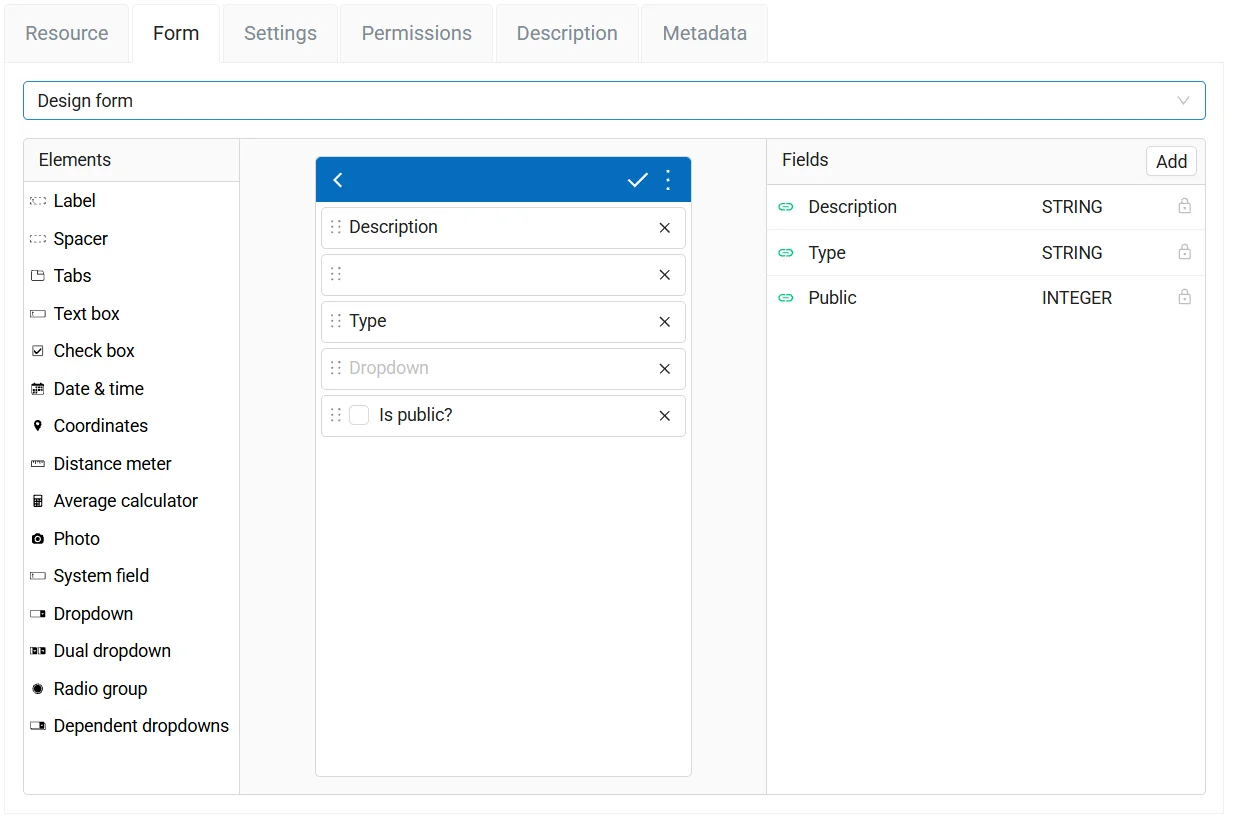
Task: Click the link icon beside Description field
Action: pos(786,207)
